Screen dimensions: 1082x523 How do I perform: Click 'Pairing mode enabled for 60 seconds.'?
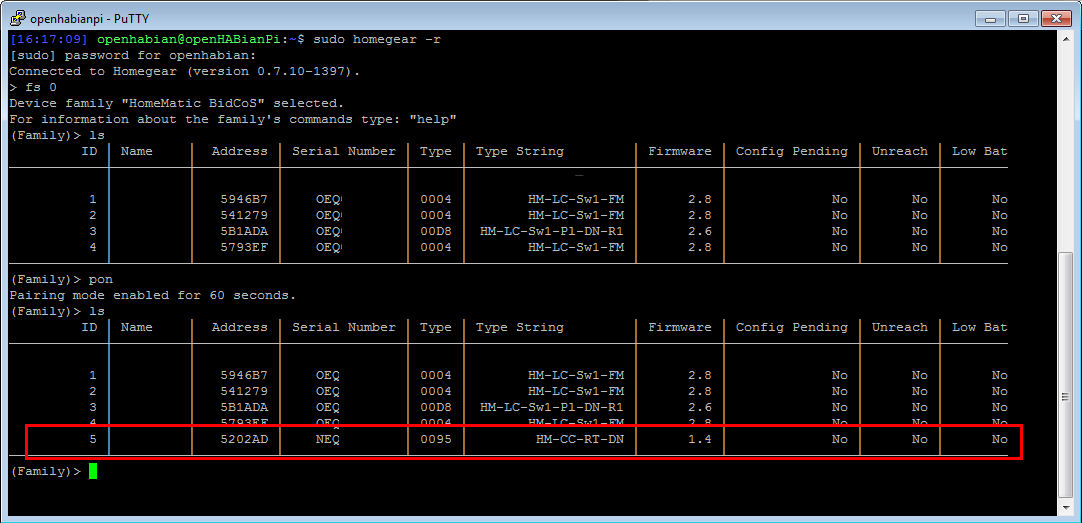153,295
